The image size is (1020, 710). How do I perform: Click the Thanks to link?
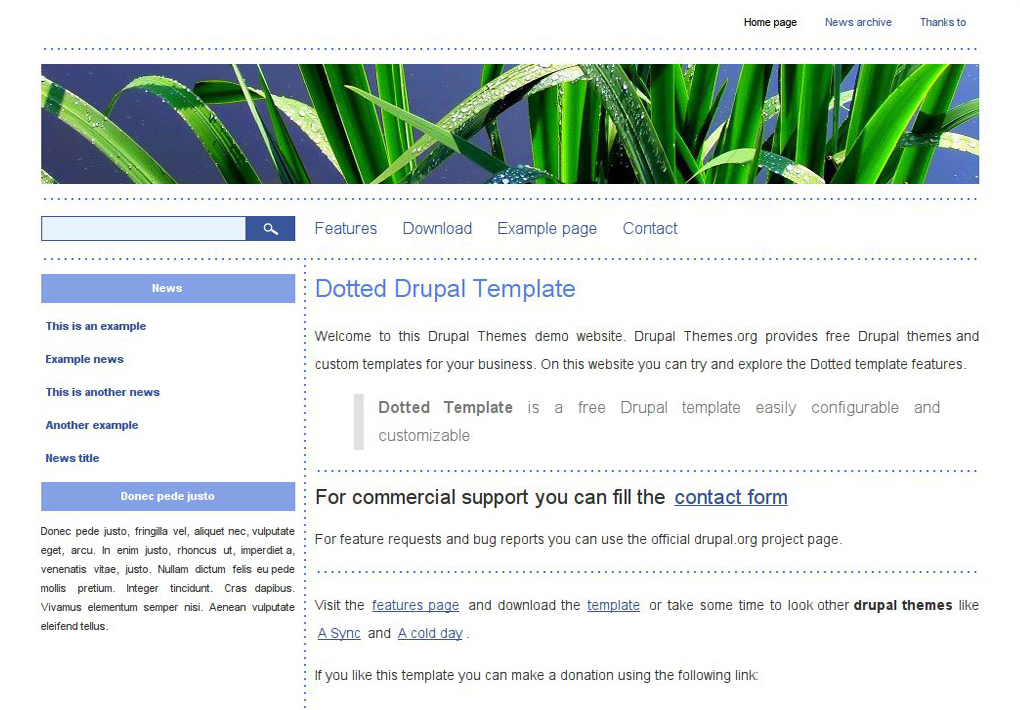[x=941, y=22]
